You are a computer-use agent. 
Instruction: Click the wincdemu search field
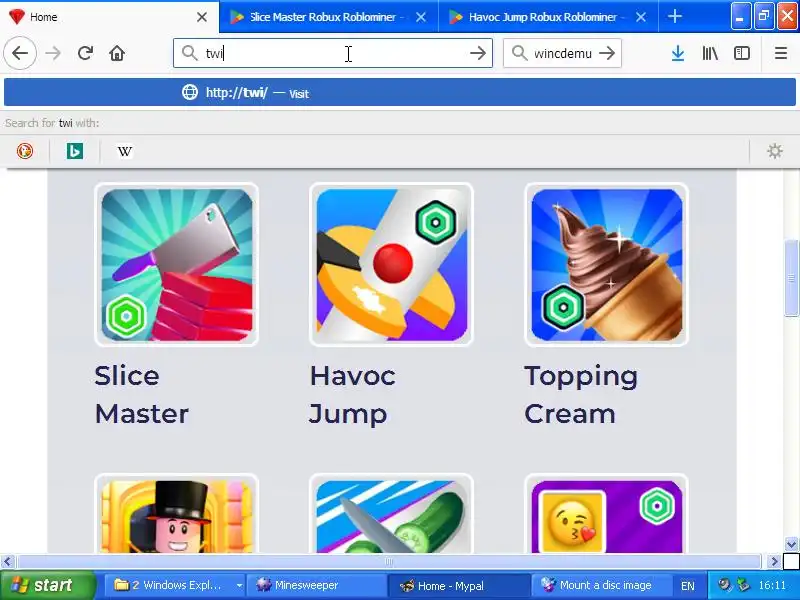tap(562, 53)
